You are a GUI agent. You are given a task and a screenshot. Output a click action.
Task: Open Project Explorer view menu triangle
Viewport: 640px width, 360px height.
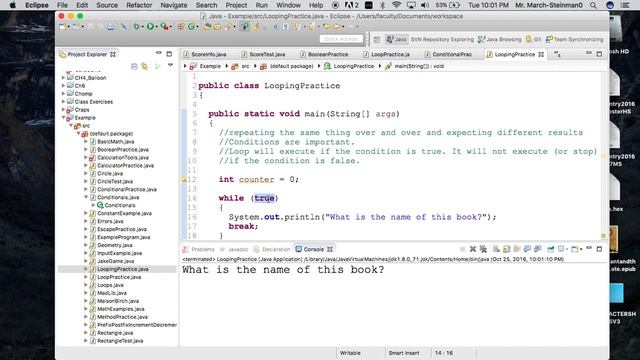[170, 65]
